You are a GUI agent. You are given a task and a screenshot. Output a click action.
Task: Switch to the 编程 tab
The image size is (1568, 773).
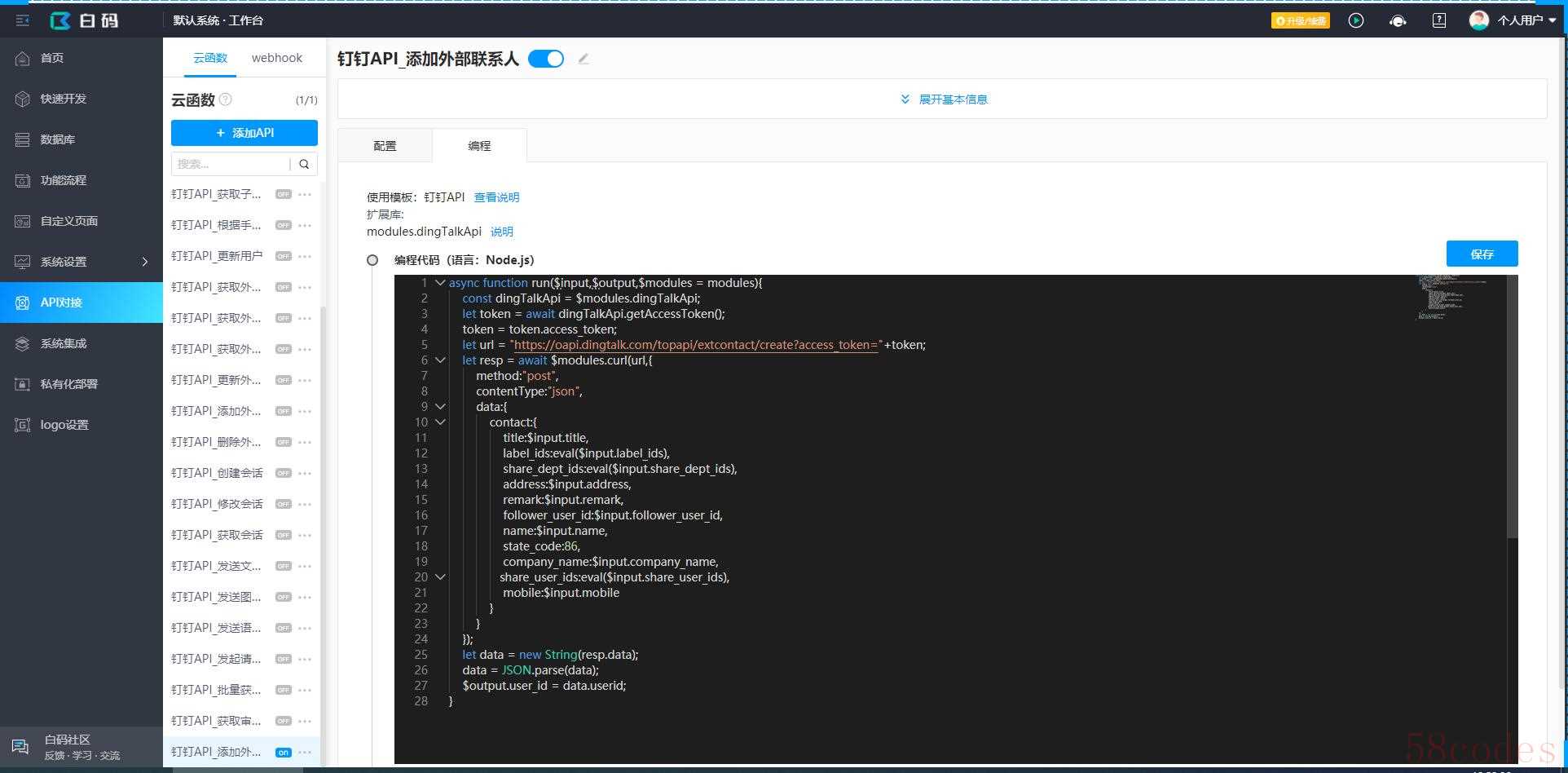[479, 146]
